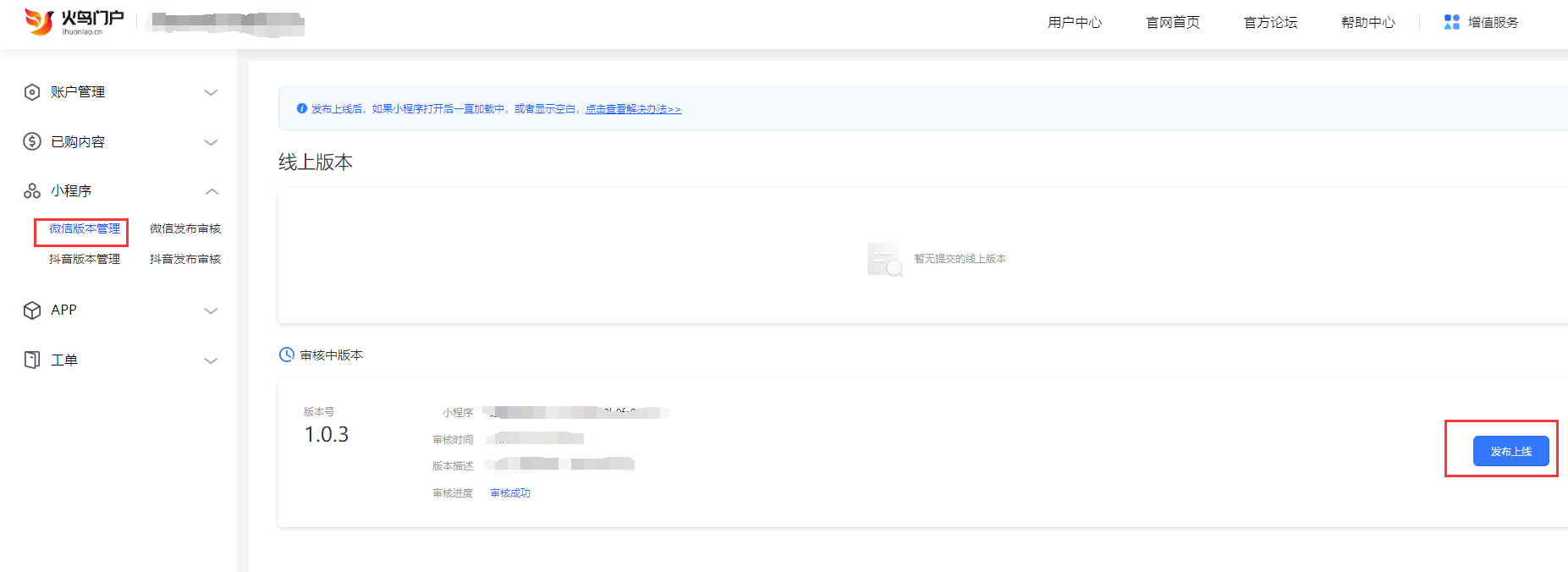This screenshot has height=572, width=1568.
Task: Open 抖音发布审核 in the sidebar
Action: tap(185, 259)
